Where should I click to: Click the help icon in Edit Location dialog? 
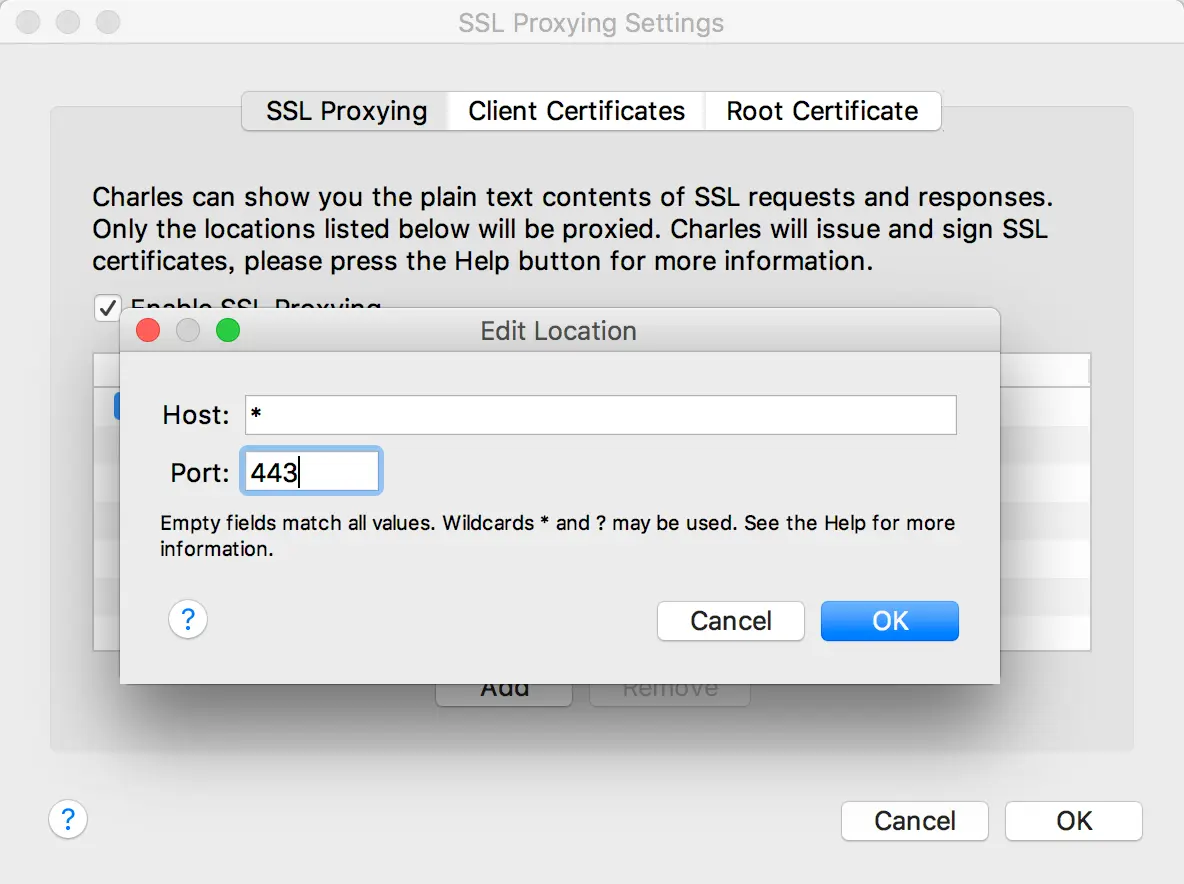pyautogui.click(x=188, y=620)
